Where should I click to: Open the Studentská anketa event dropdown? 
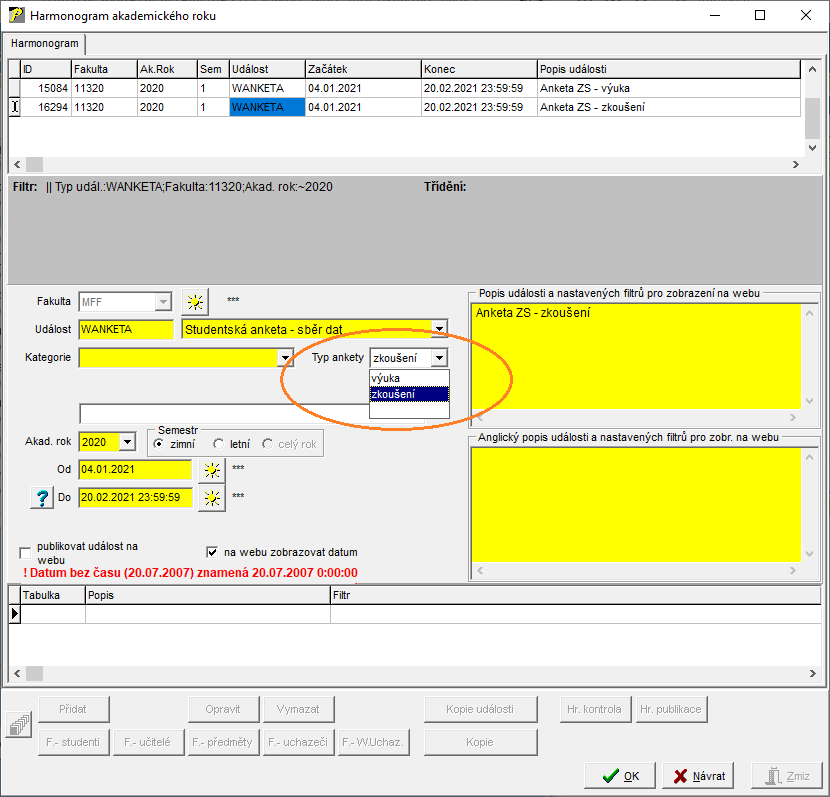439,329
